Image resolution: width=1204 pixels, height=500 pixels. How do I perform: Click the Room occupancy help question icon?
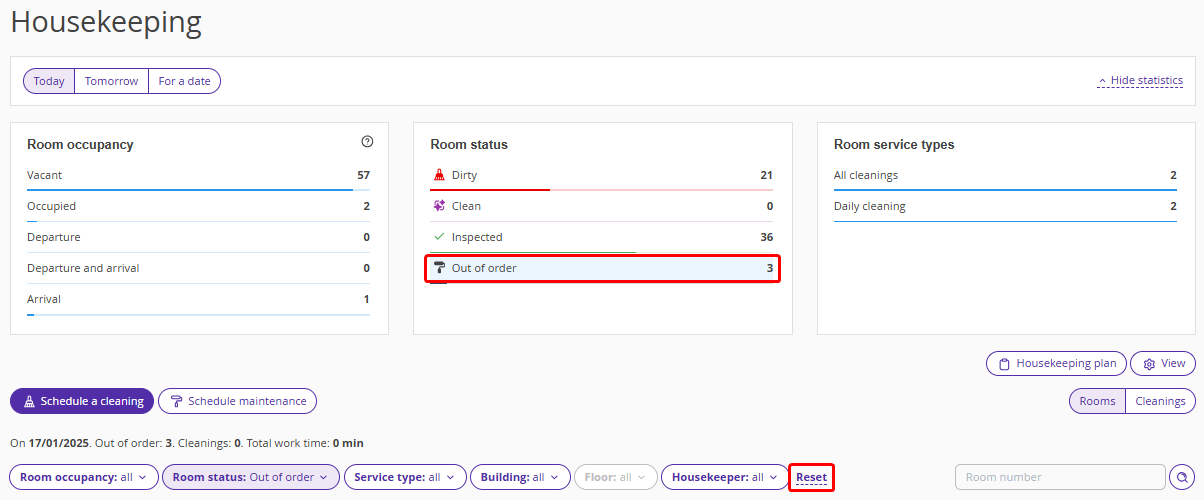pos(367,143)
